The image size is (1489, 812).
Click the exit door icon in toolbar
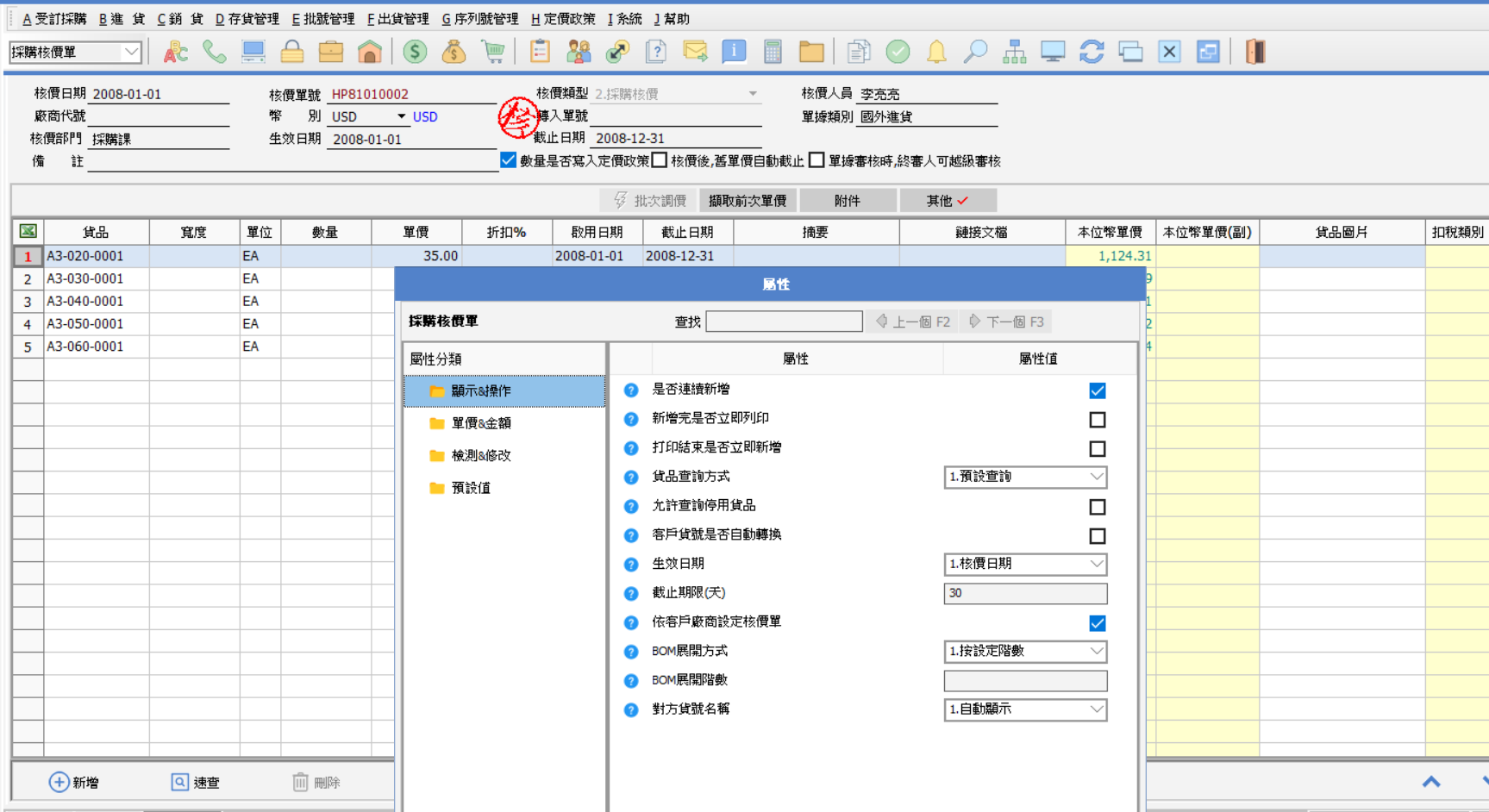(1255, 53)
